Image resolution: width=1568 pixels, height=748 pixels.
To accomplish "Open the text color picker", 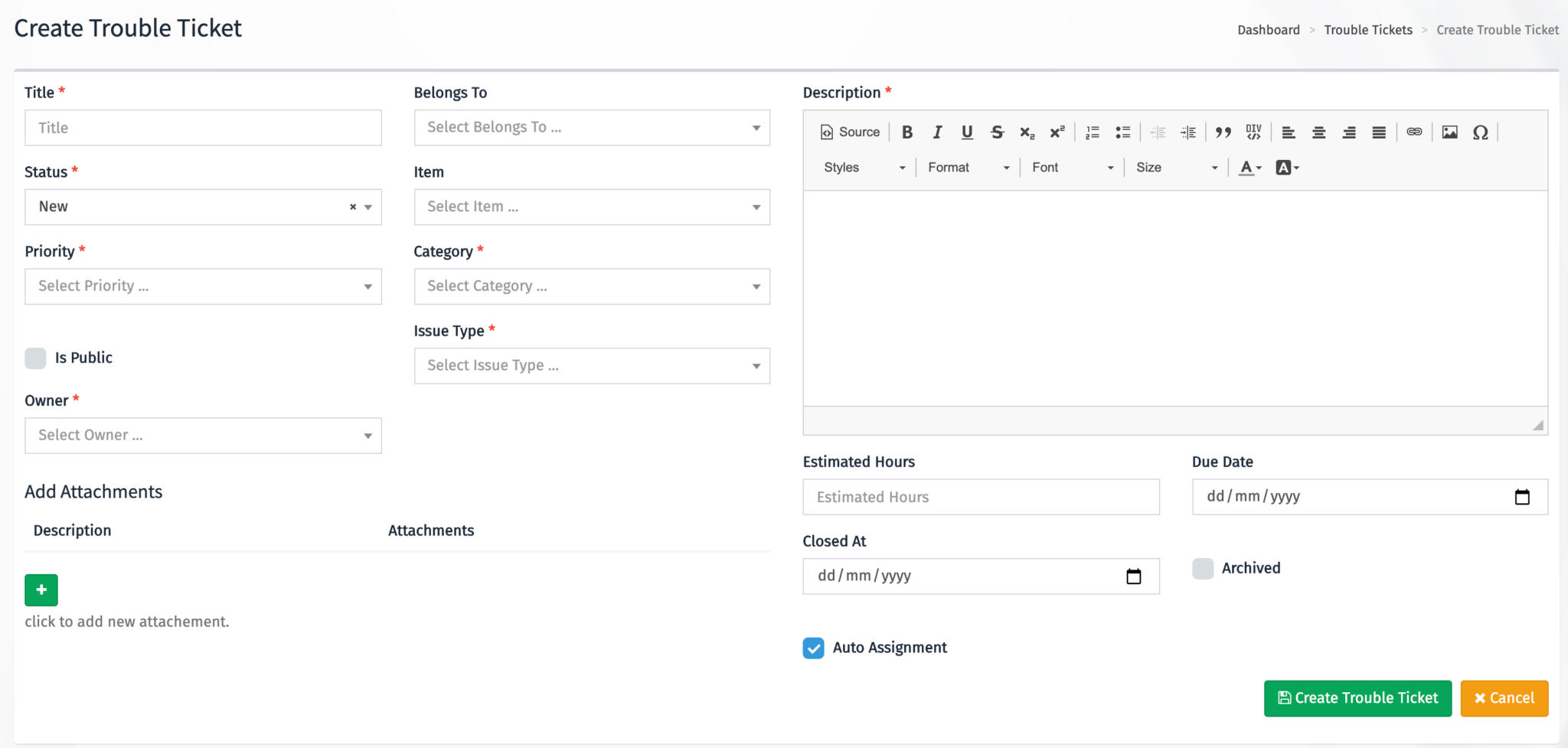I will click(x=1249, y=168).
